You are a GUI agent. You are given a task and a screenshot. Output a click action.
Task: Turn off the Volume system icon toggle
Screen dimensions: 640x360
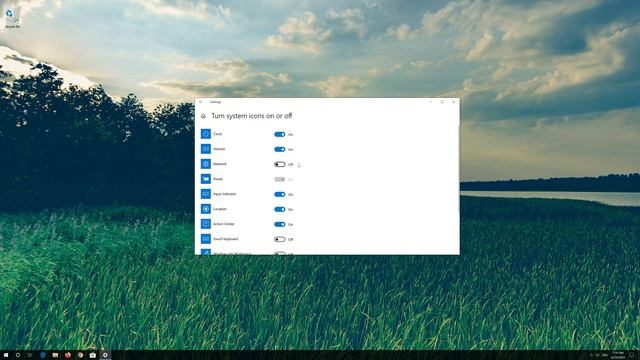(280, 149)
